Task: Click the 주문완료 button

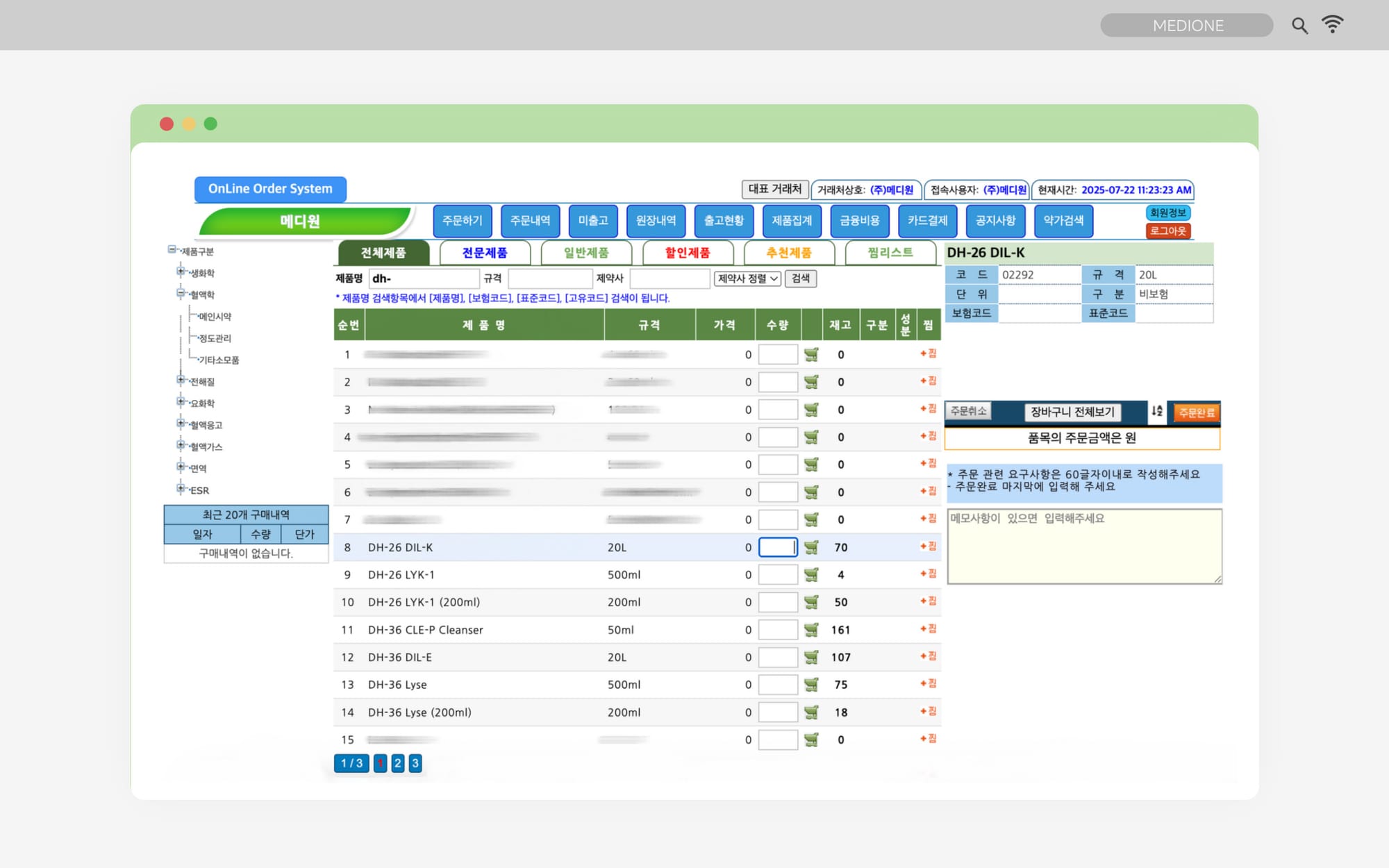Action: pos(1196,412)
